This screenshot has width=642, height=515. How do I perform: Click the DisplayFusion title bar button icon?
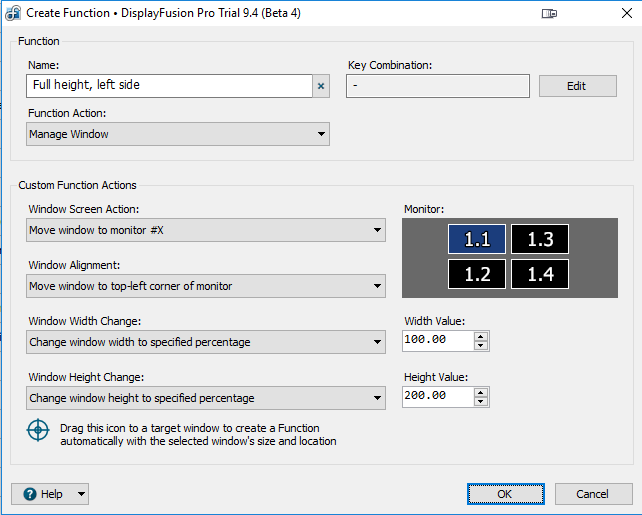tap(549, 13)
